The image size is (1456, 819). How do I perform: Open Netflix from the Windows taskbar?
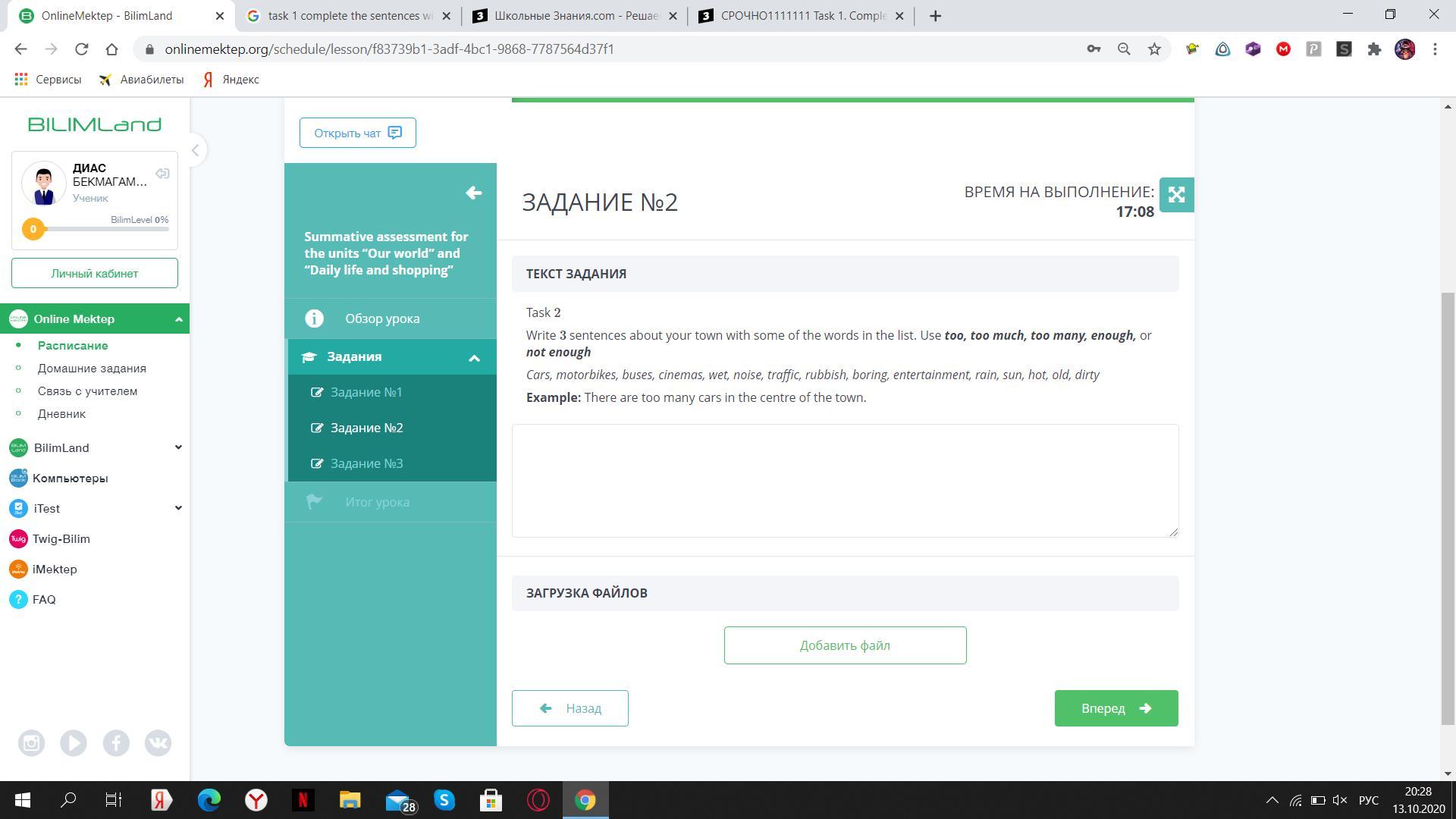tap(303, 800)
